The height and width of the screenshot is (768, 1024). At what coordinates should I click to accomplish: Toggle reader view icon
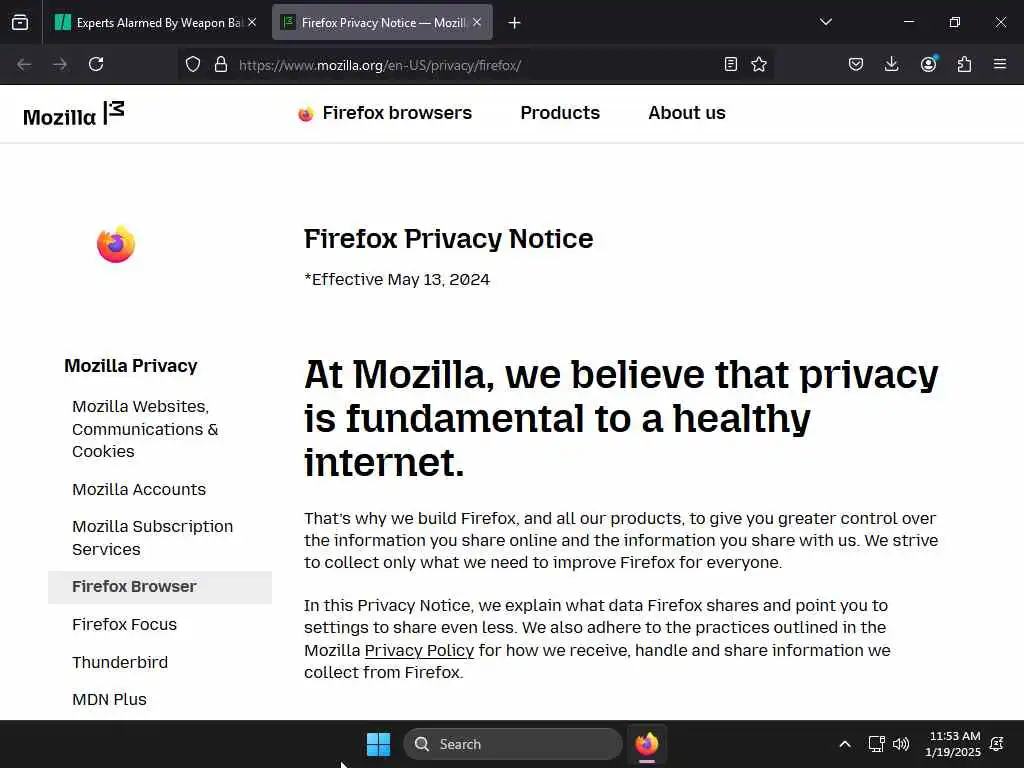731,64
